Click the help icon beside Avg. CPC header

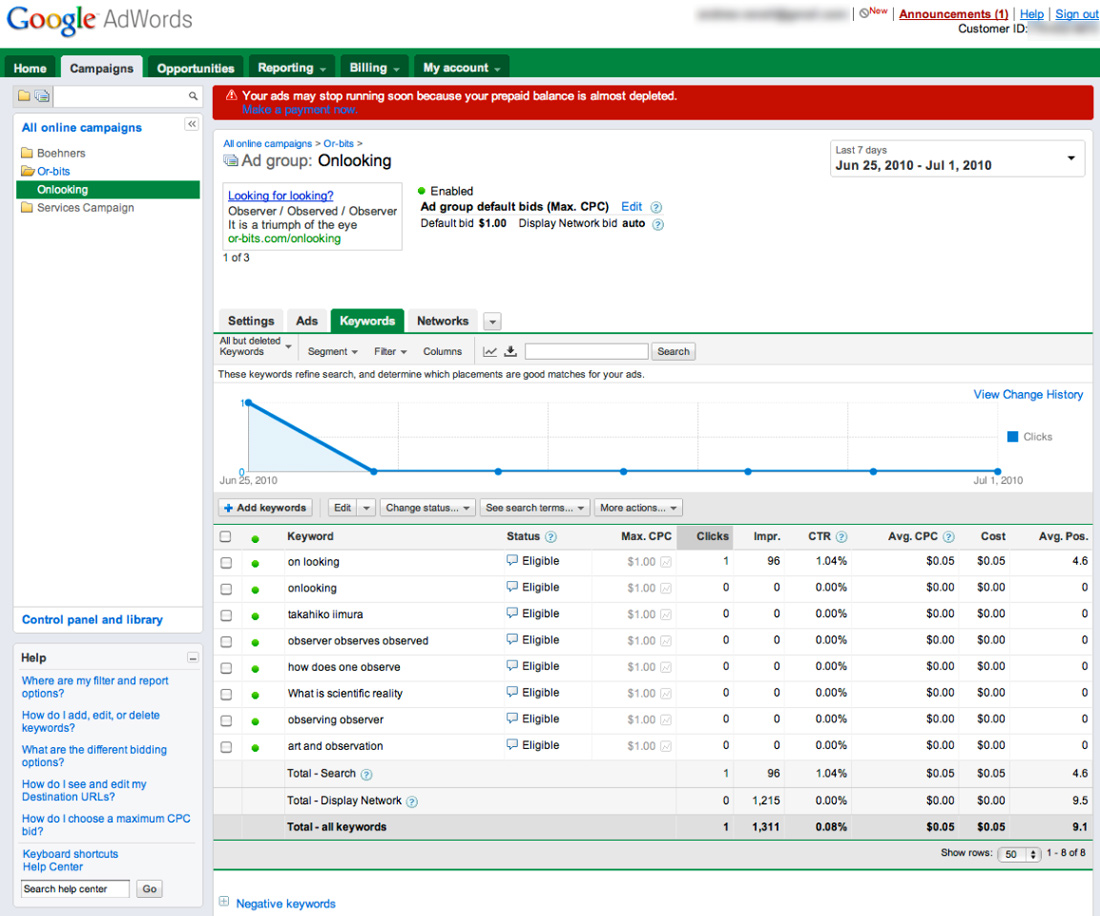click(948, 537)
